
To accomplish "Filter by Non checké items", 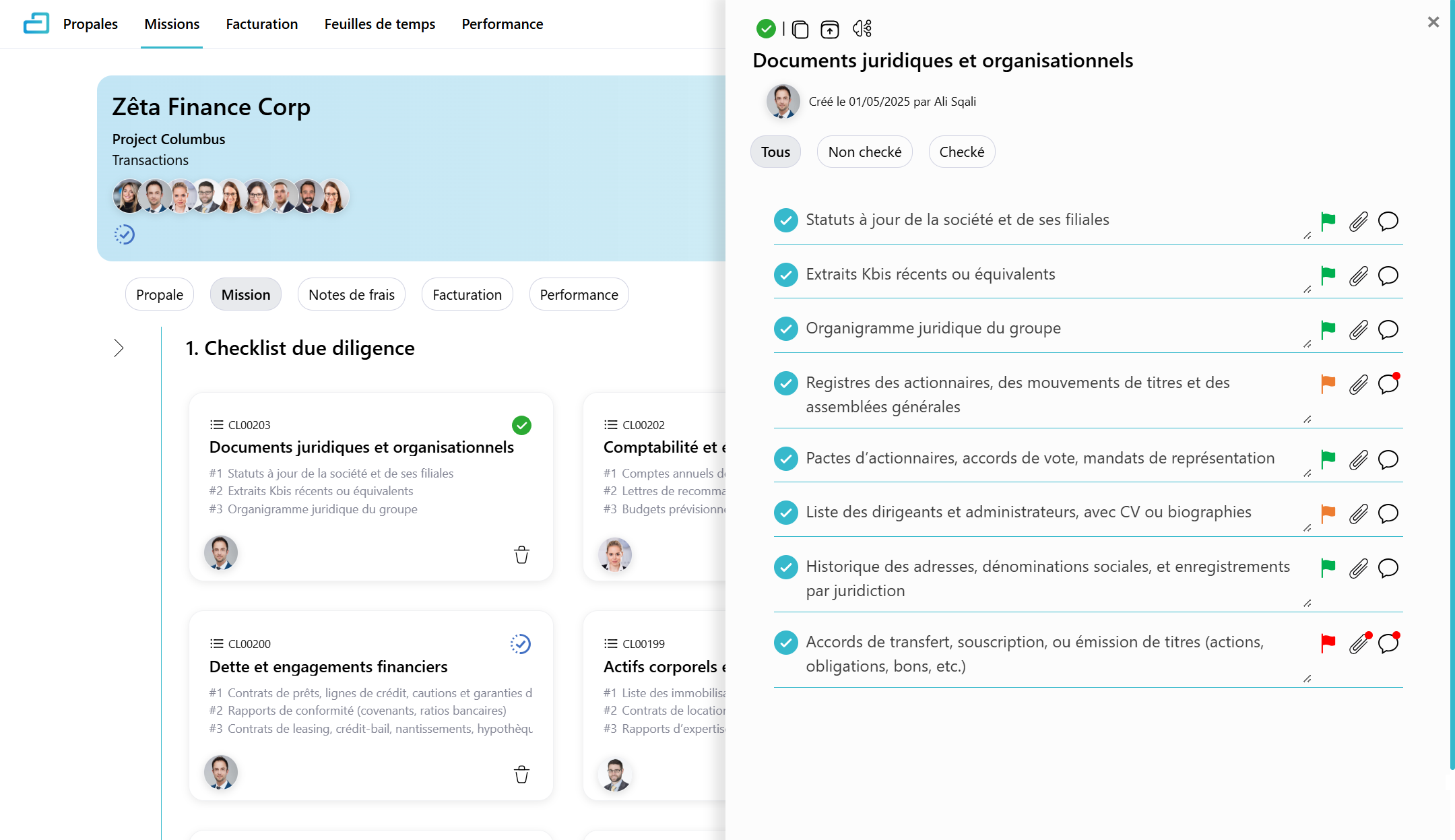I will tap(864, 152).
